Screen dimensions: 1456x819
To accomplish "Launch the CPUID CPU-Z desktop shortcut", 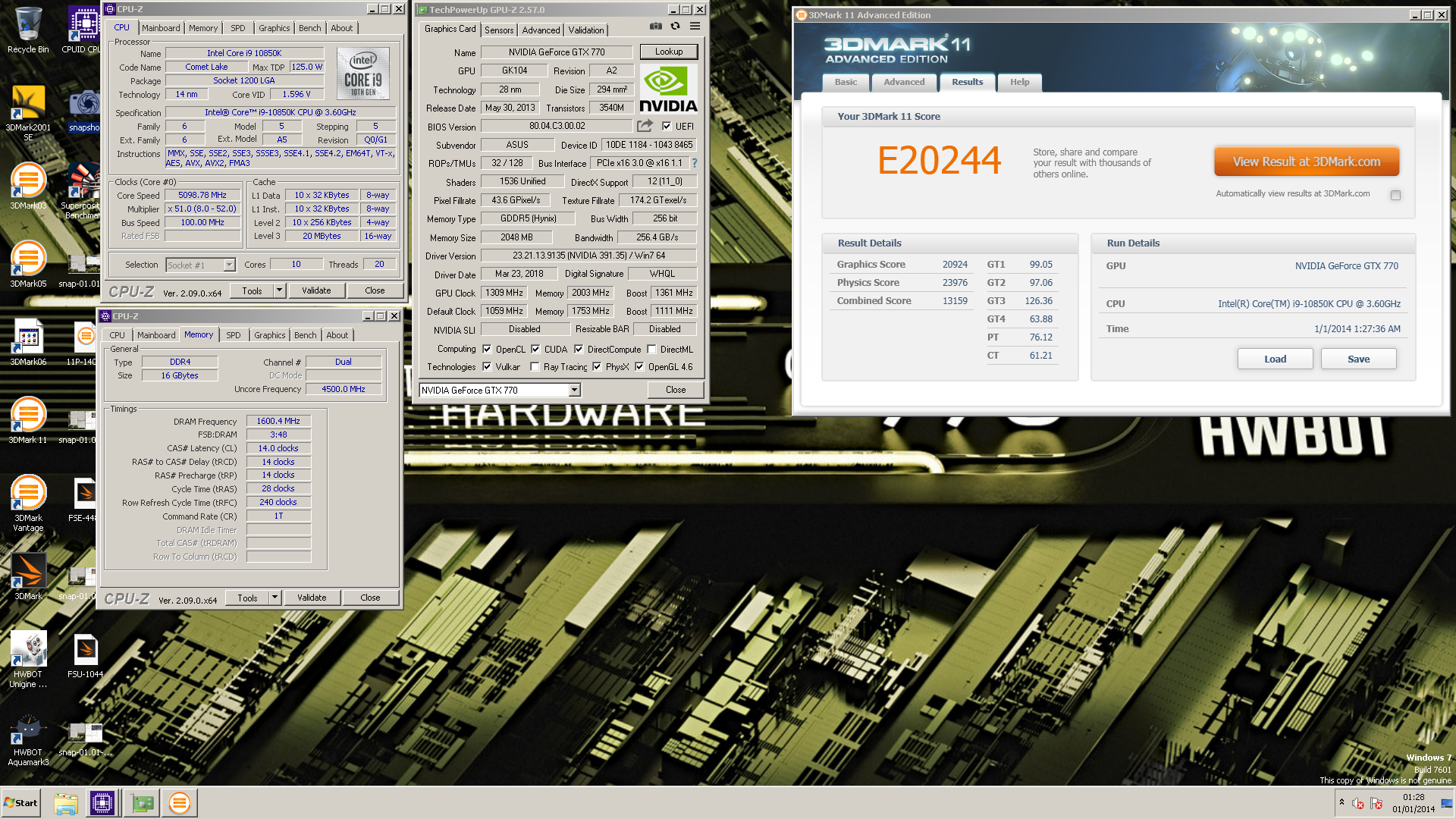I will [83, 30].
